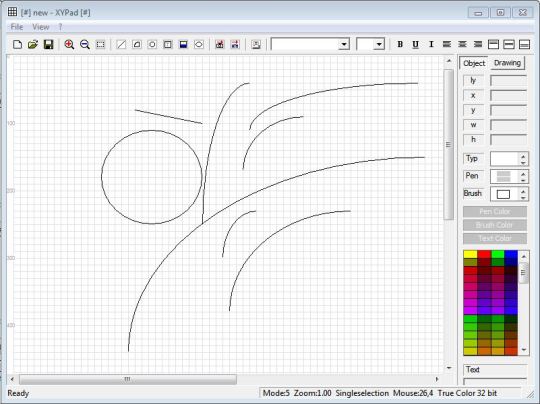Click the Pen Color button
The width and height of the screenshot is (540, 404).
(495, 211)
